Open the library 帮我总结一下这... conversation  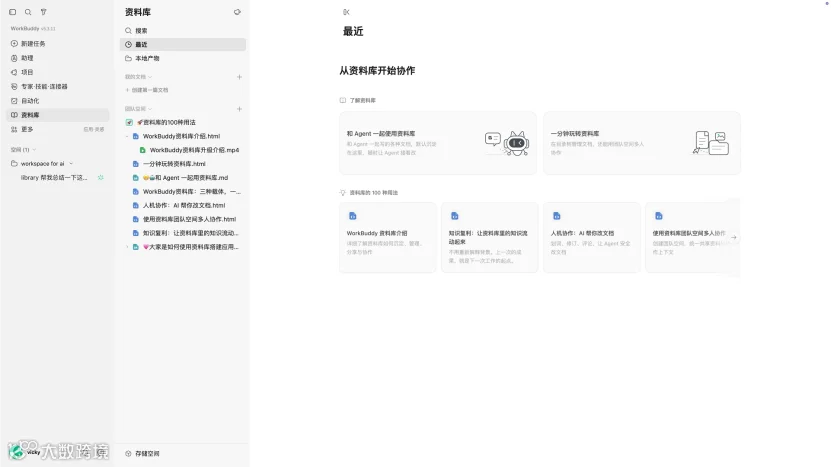click(54, 178)
